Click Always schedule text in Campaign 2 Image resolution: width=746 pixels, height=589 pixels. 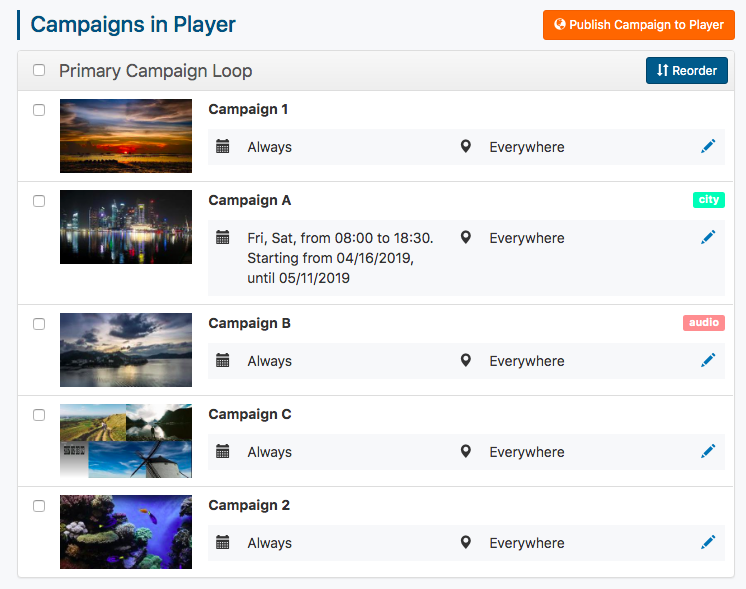[269, 543]
